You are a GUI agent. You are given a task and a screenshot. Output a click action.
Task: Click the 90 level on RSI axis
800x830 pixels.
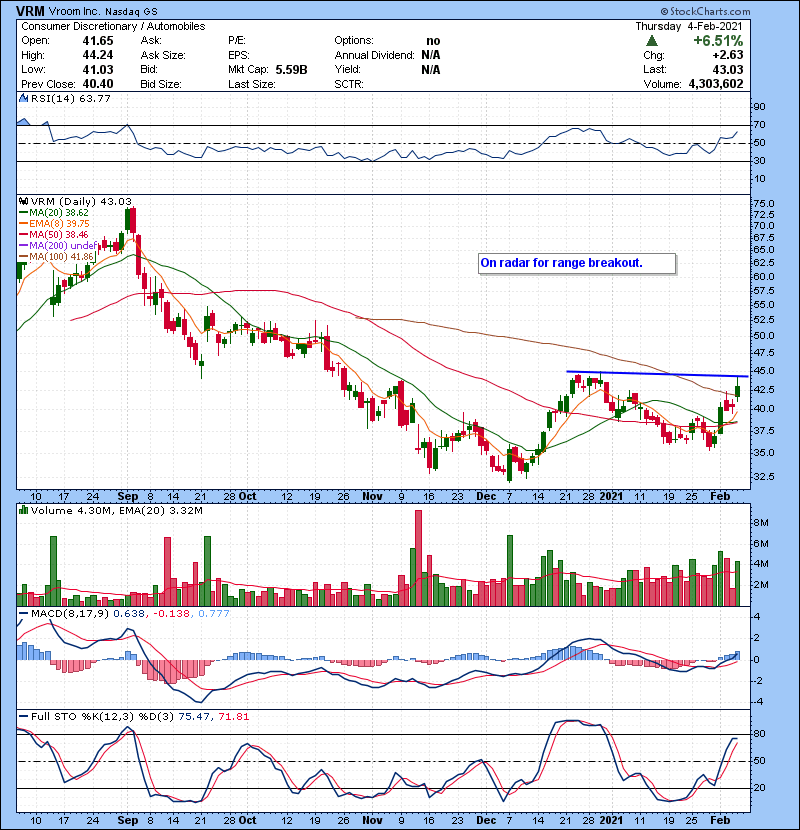pos(759,107)
